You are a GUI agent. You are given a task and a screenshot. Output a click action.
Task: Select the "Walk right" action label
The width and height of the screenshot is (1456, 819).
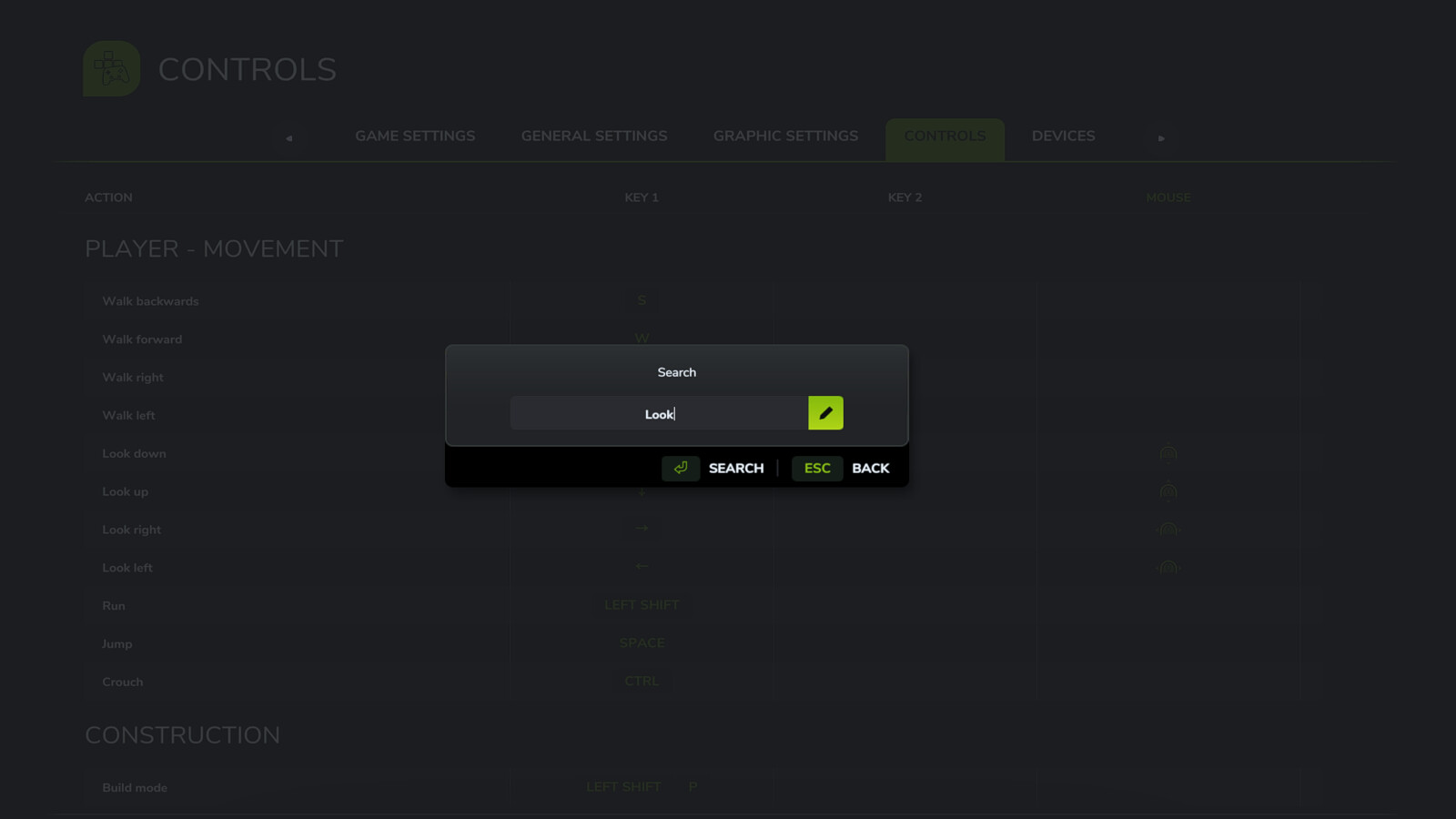click(x=133, y=378)
